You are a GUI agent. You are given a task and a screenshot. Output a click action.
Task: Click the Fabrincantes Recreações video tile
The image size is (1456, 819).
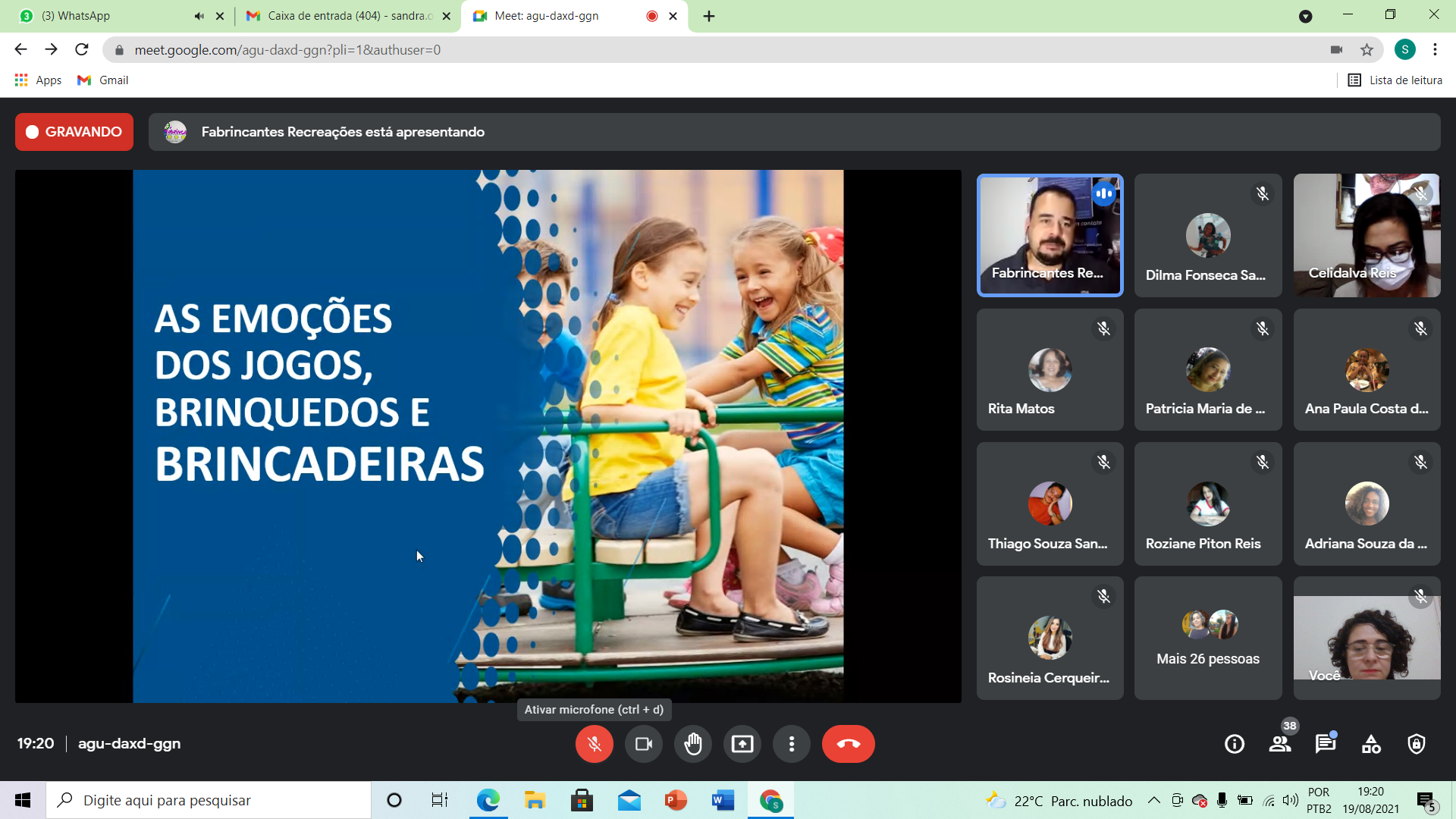(x=1050, y=235)
